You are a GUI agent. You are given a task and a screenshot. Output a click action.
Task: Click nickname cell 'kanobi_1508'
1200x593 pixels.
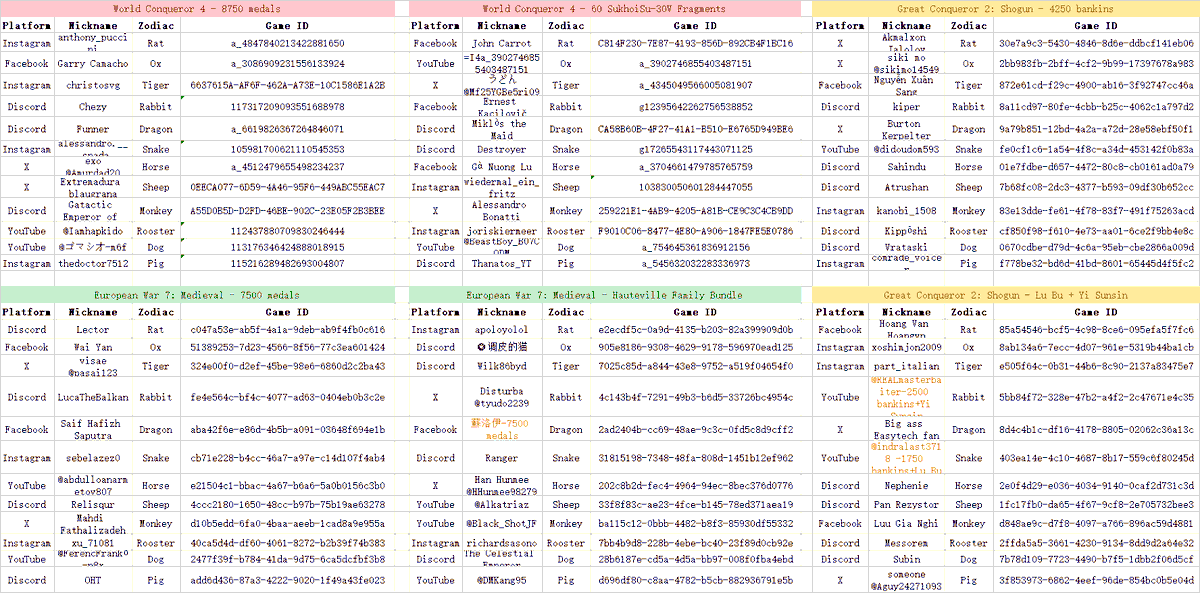[x=906, y=211]
